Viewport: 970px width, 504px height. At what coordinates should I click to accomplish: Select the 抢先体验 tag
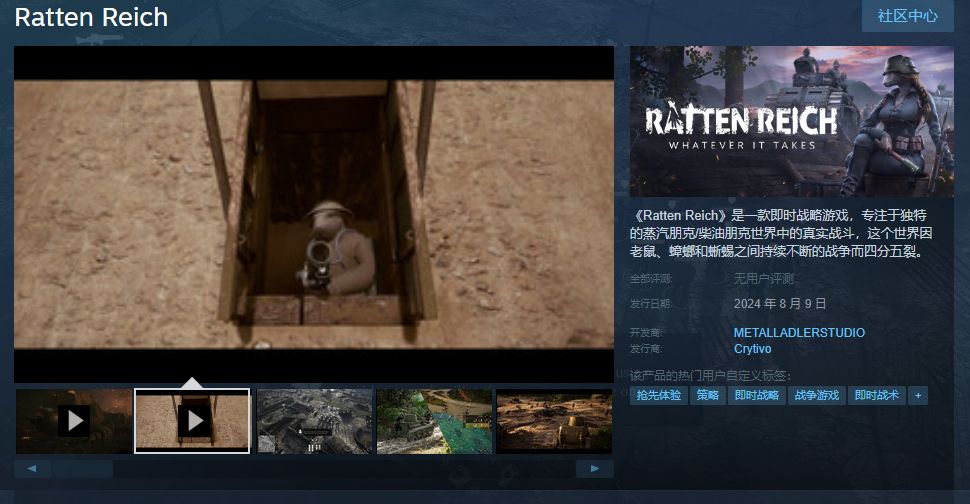tap(659, 395)
